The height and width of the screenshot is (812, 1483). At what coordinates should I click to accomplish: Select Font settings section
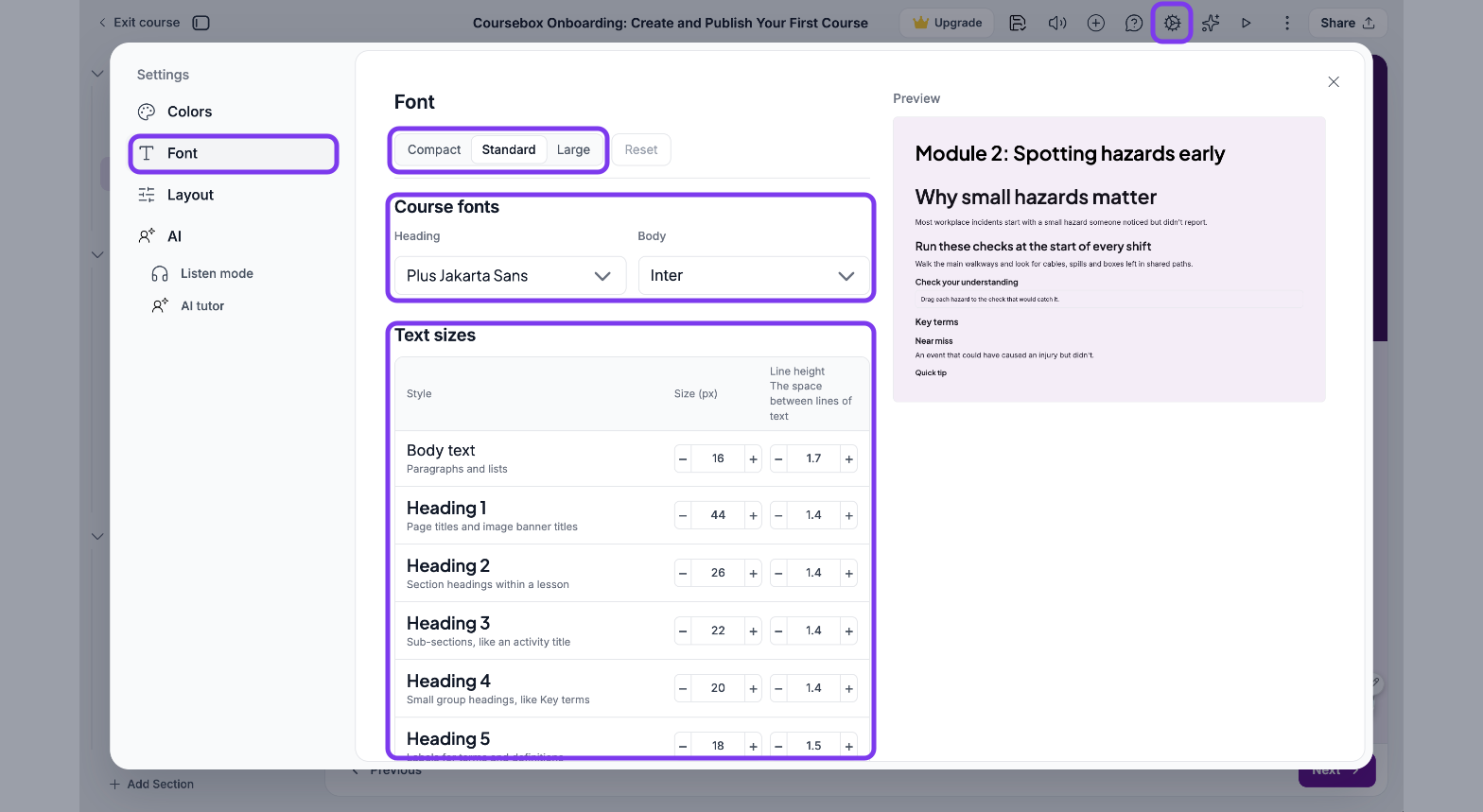pos(234,153)
